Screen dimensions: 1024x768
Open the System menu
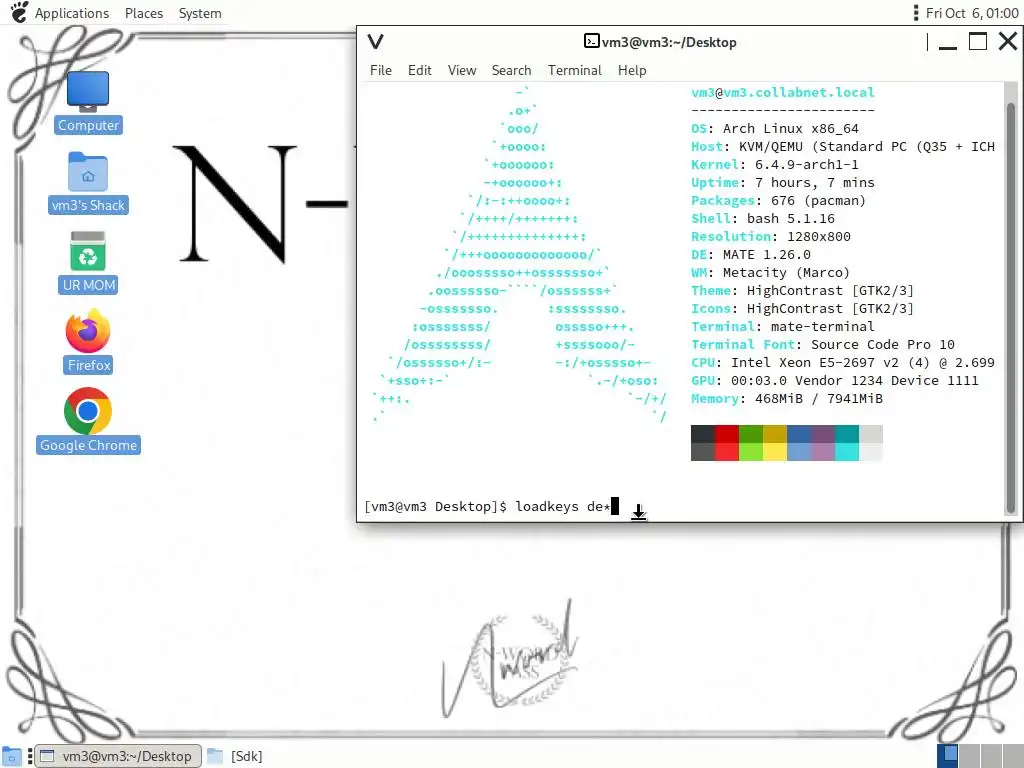200,13
